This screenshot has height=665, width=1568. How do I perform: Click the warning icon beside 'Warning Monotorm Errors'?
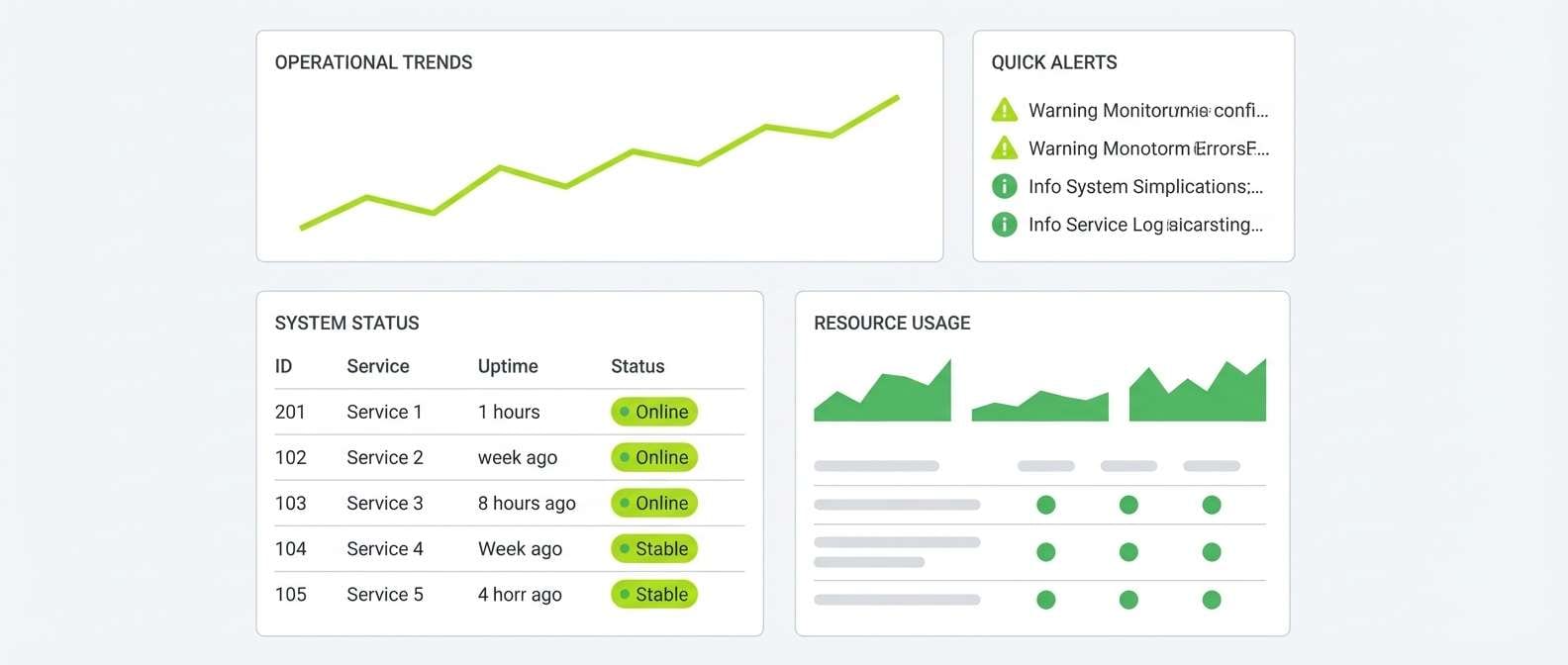pyautogui.click(x=1004, y=148)
